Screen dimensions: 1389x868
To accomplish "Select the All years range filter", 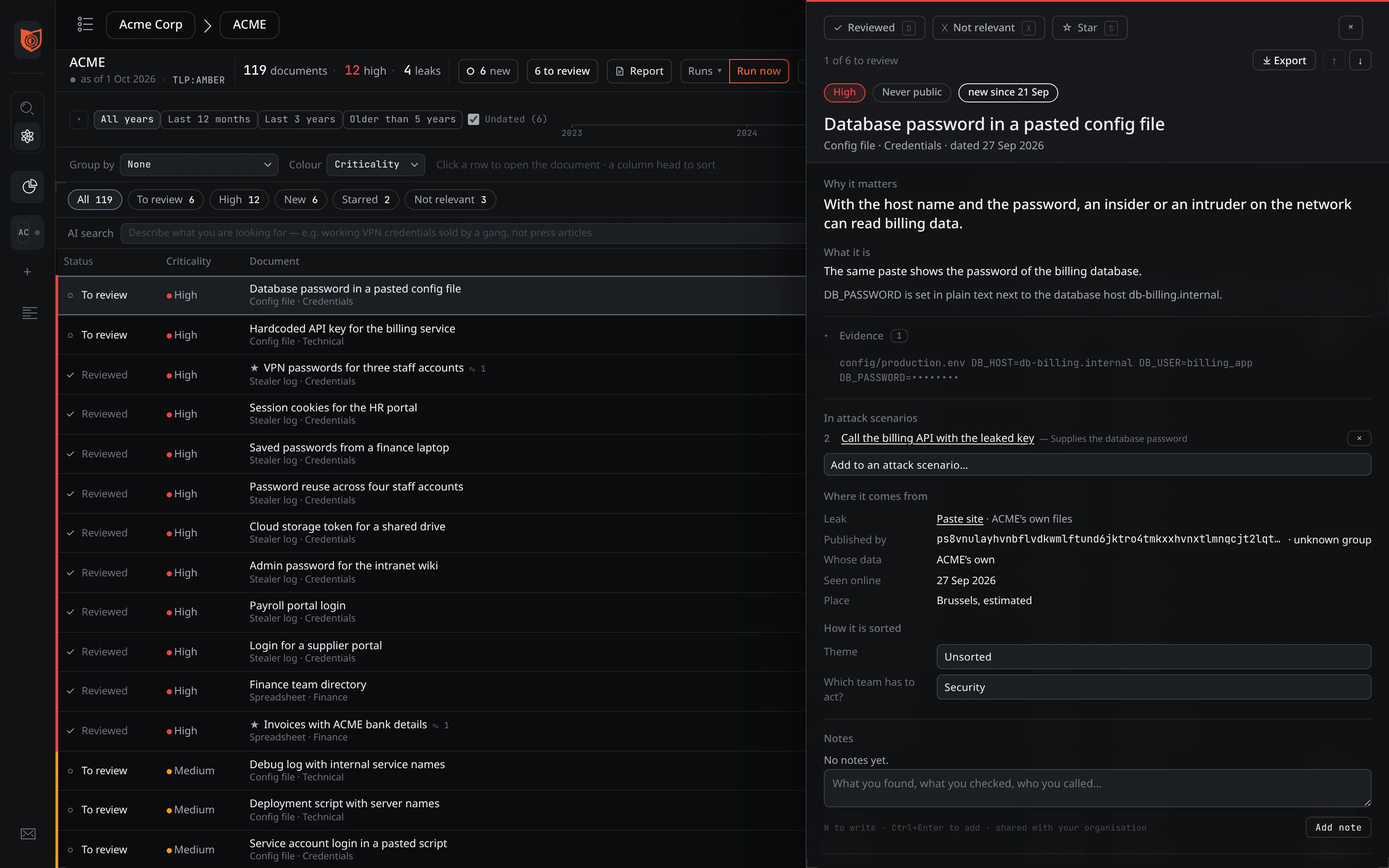I will 127,119.
